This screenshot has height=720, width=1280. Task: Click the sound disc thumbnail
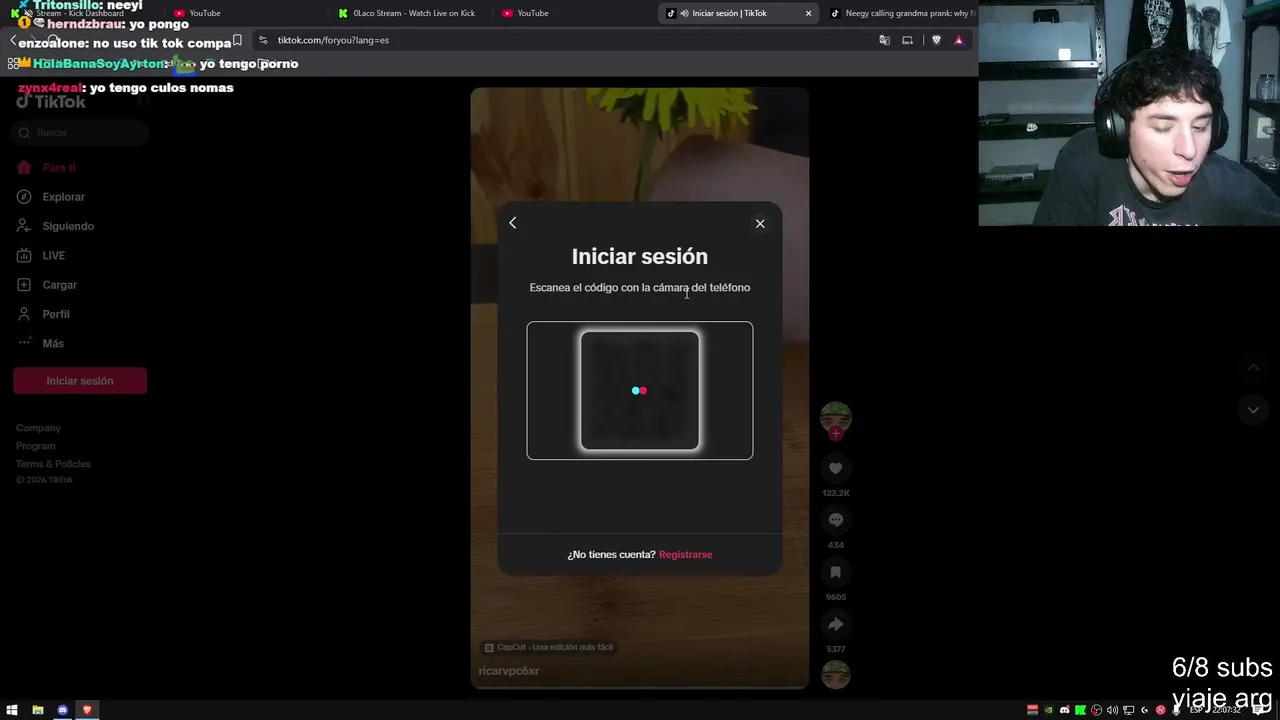(x=836, y=675)
